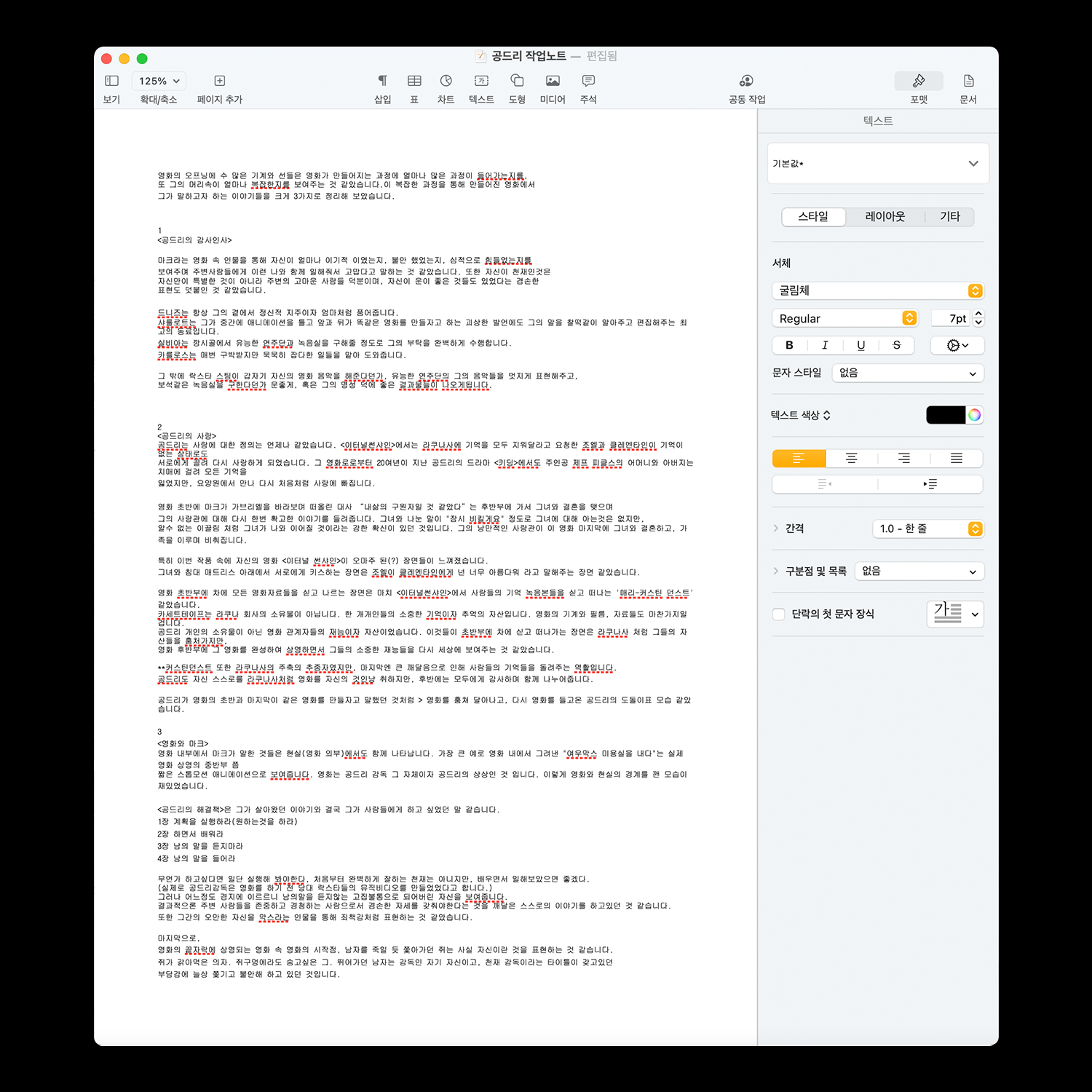Align text right
1092x1092 pixels.
(904, 458)
